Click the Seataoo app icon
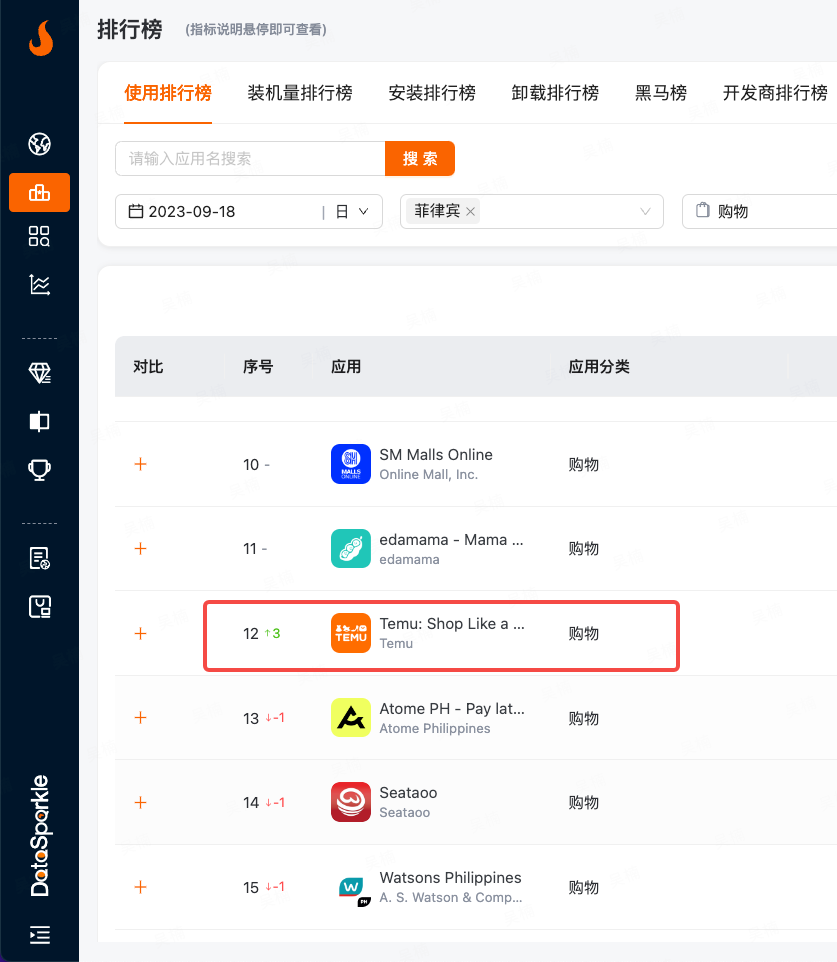The image size is (837, 962). tap(351, 802)
